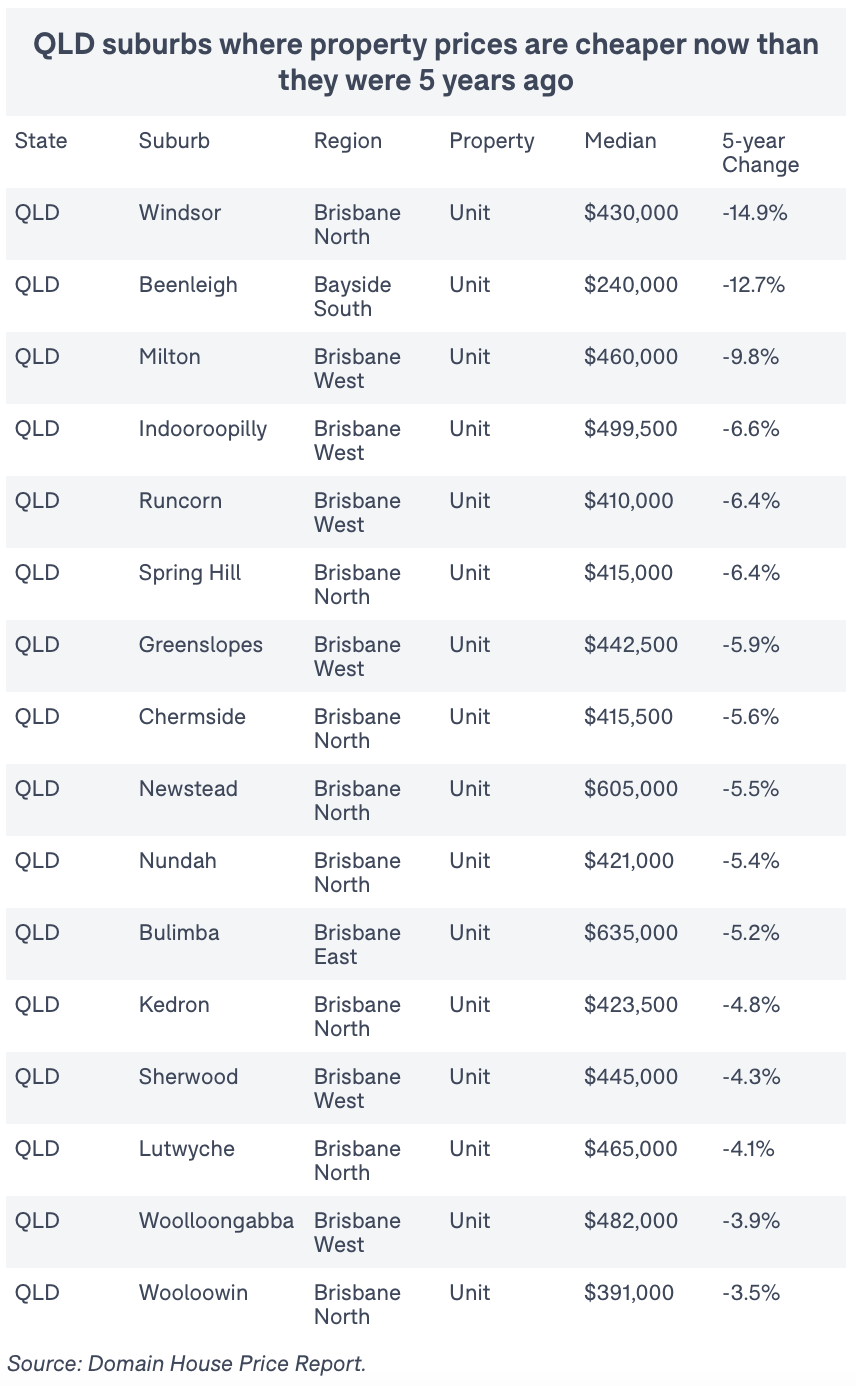The image size is (856, 1386).
Task: Select the Spring Hill suburb cell
Action: pyautogui.click(x=190, y=573)
